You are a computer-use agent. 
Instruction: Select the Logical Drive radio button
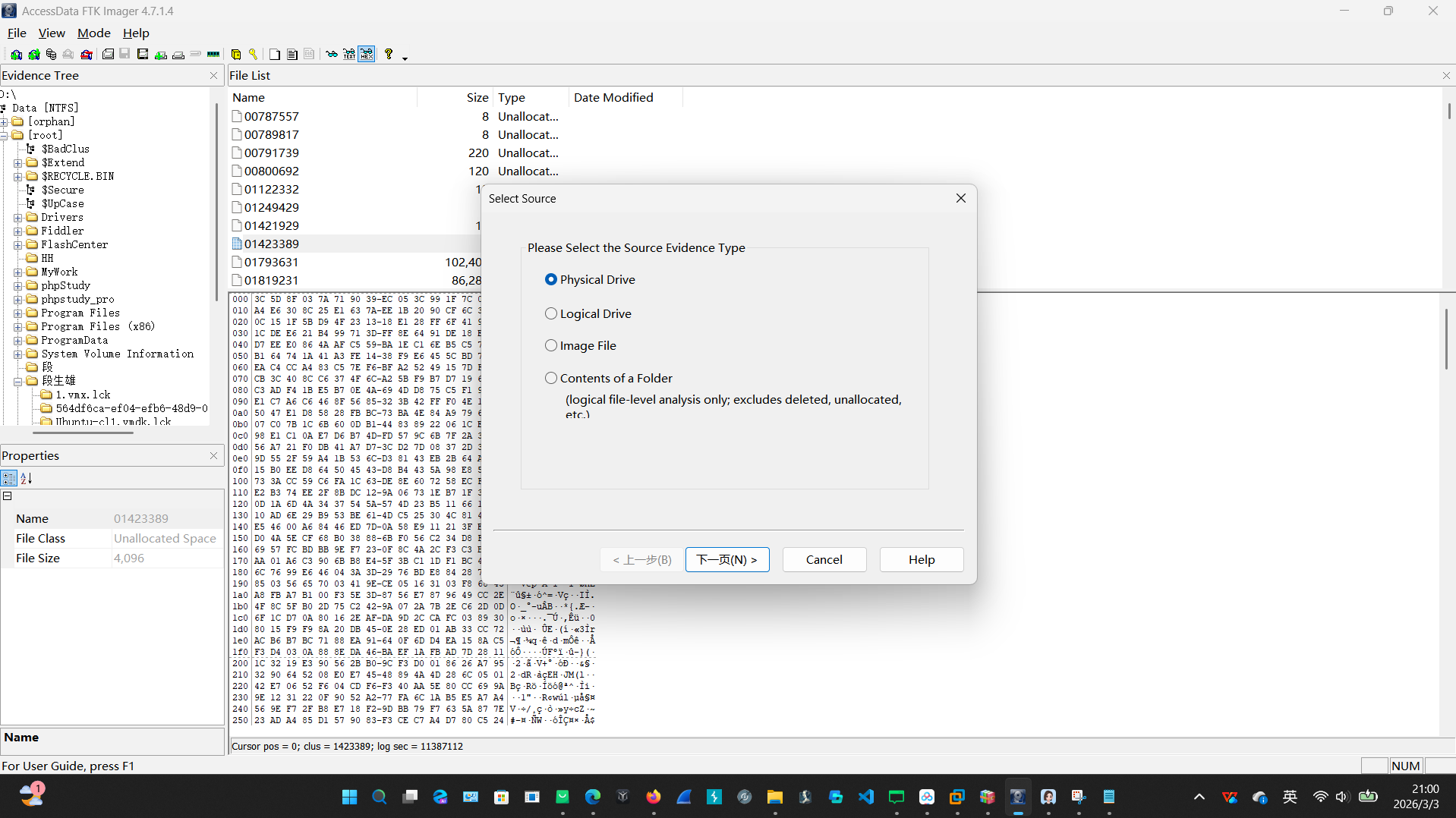click(x=551, y=314)
